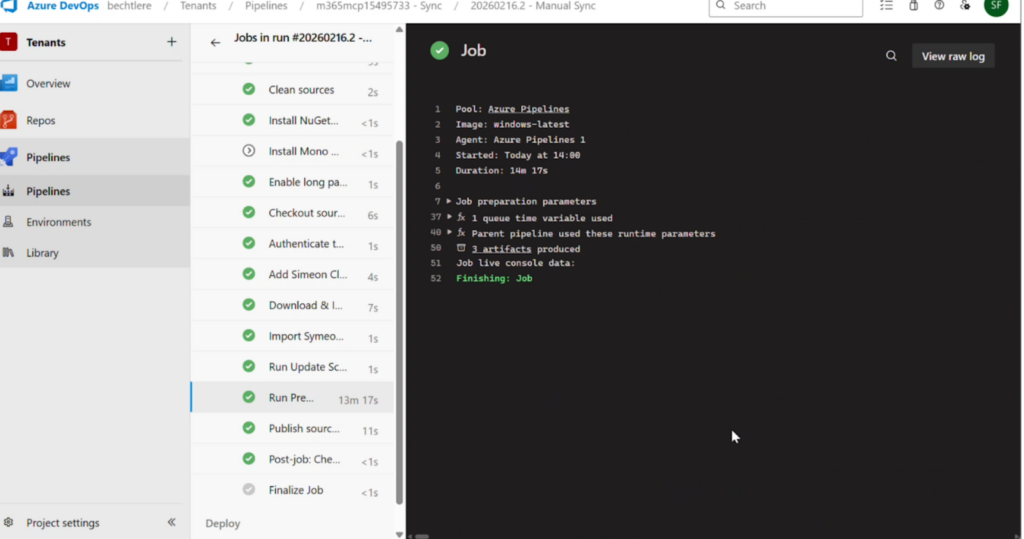1024x539 pixels.
Task: Expand Job preparation parameters section
Action: [449, 201]
